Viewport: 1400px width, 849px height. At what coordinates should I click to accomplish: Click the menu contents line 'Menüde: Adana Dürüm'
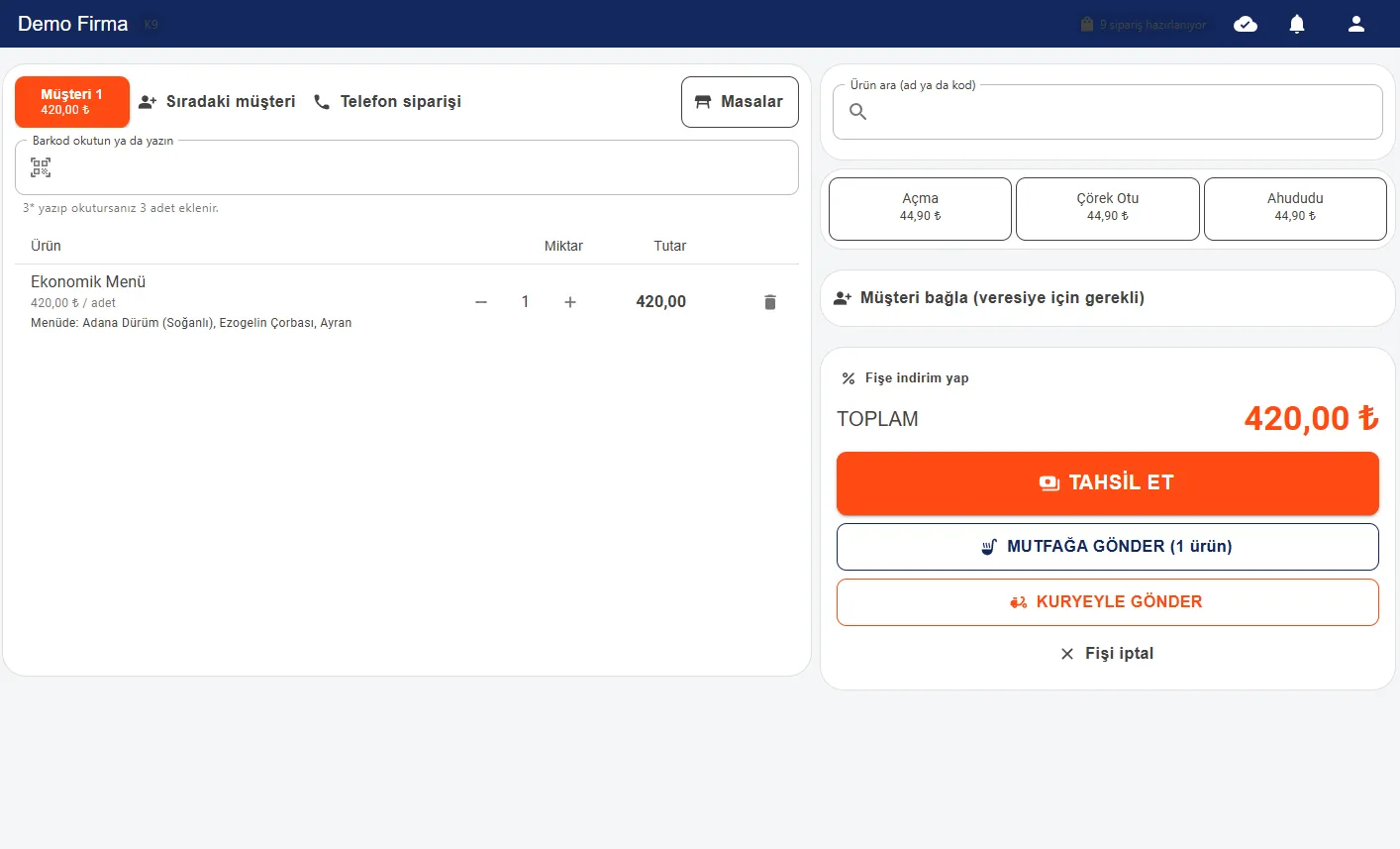(191, 323)
